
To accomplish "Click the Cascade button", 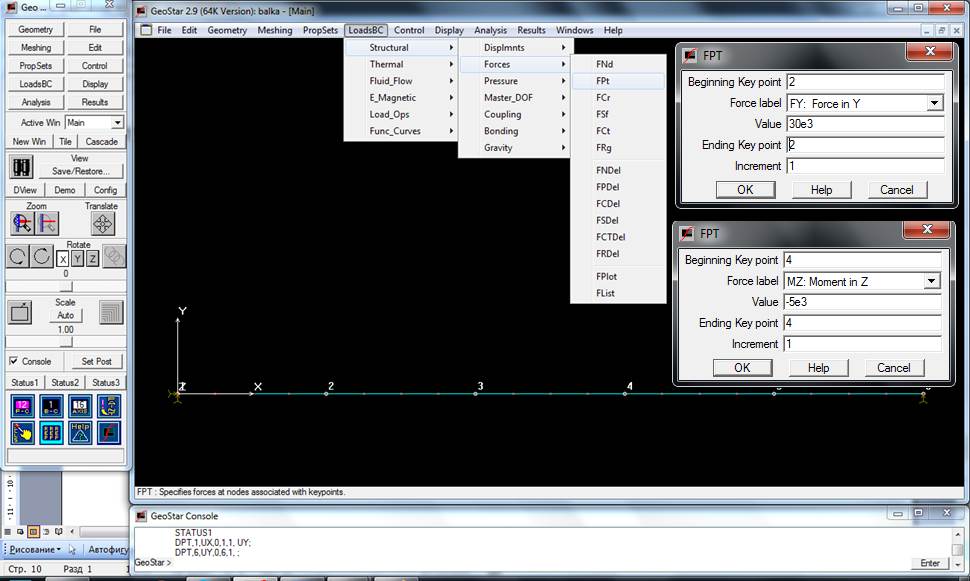I will click(x=101, y=142).
